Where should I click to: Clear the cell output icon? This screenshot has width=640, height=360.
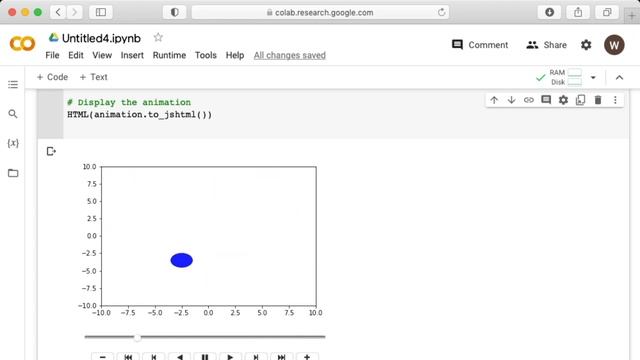pos(51,151)
